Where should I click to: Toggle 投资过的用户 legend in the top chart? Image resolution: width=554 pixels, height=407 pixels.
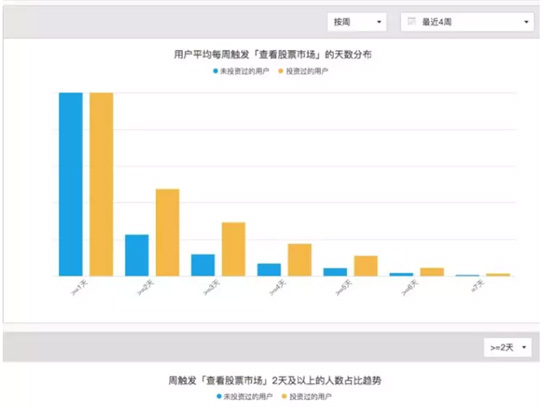tap(303, 71)
